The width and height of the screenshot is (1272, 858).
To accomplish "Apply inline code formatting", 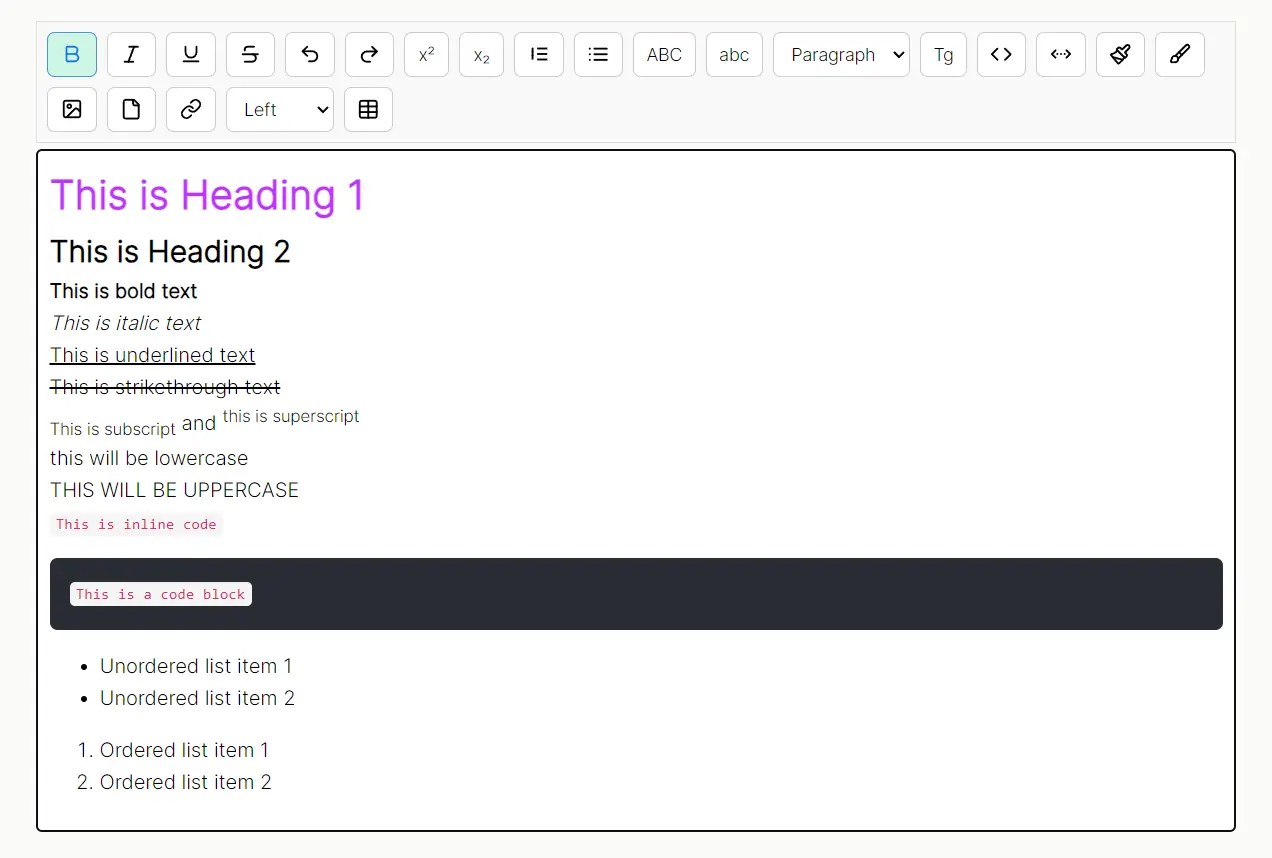I will coord(1001,55).
